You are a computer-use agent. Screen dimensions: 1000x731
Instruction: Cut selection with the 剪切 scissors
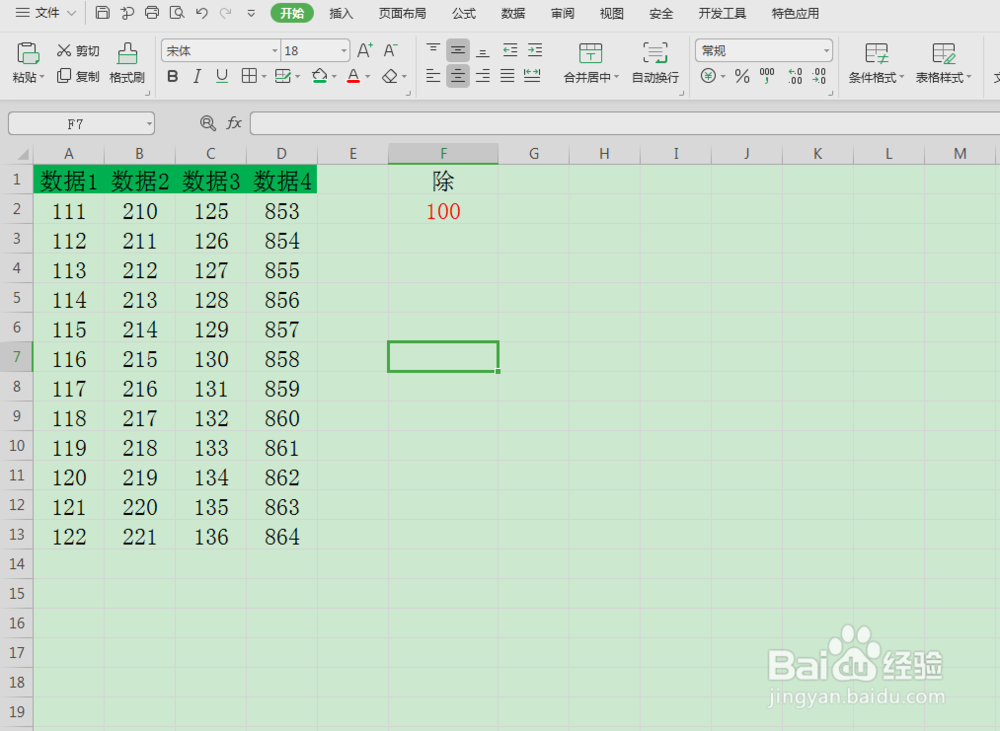click(x=78, y=50)
